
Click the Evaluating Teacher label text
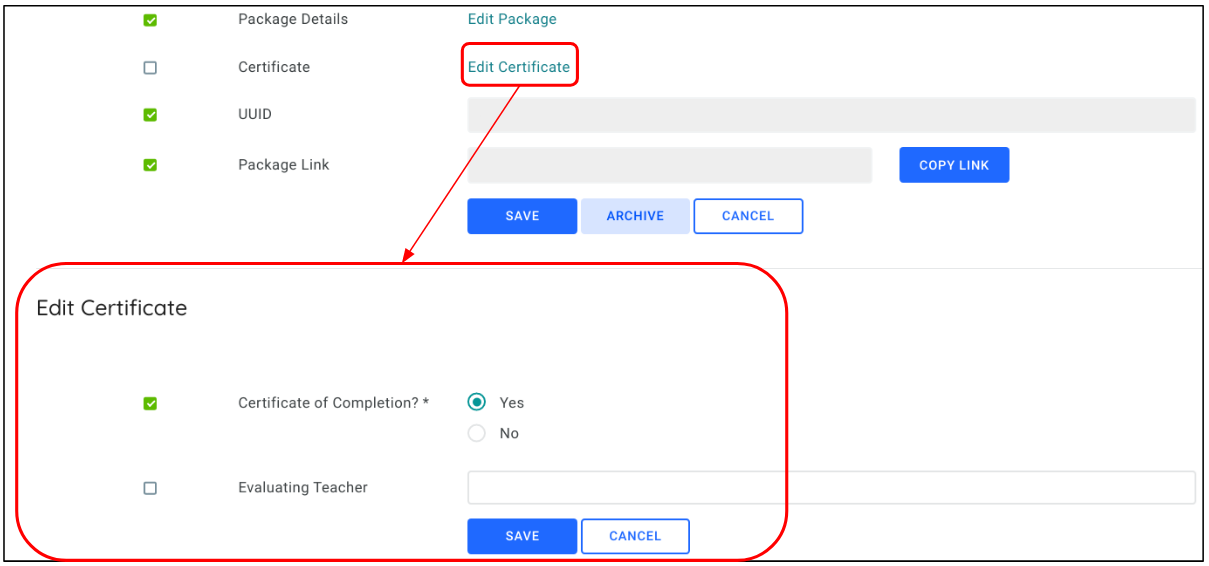coord(303,488)
